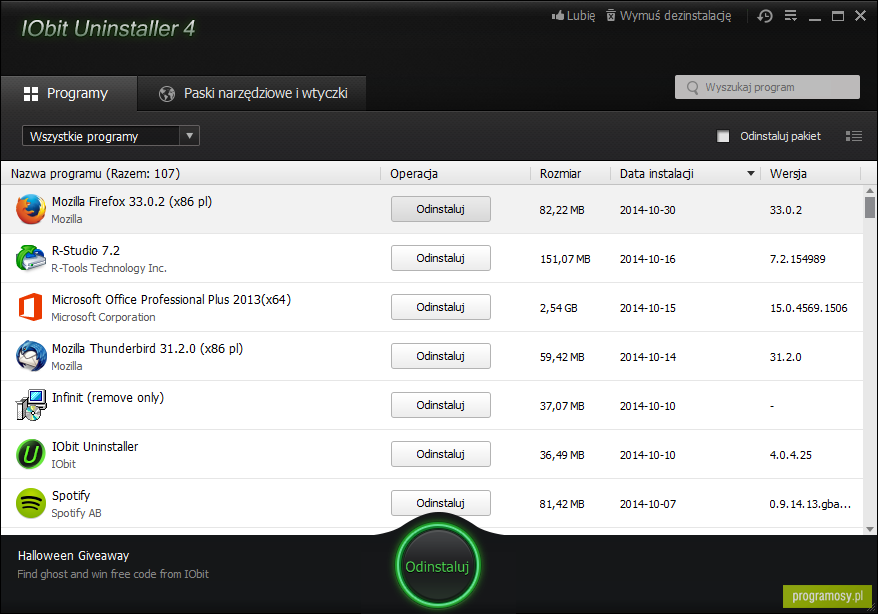Open the restore points history icon
This screenshot has width=878, height=614.
(x=765, y=16)
